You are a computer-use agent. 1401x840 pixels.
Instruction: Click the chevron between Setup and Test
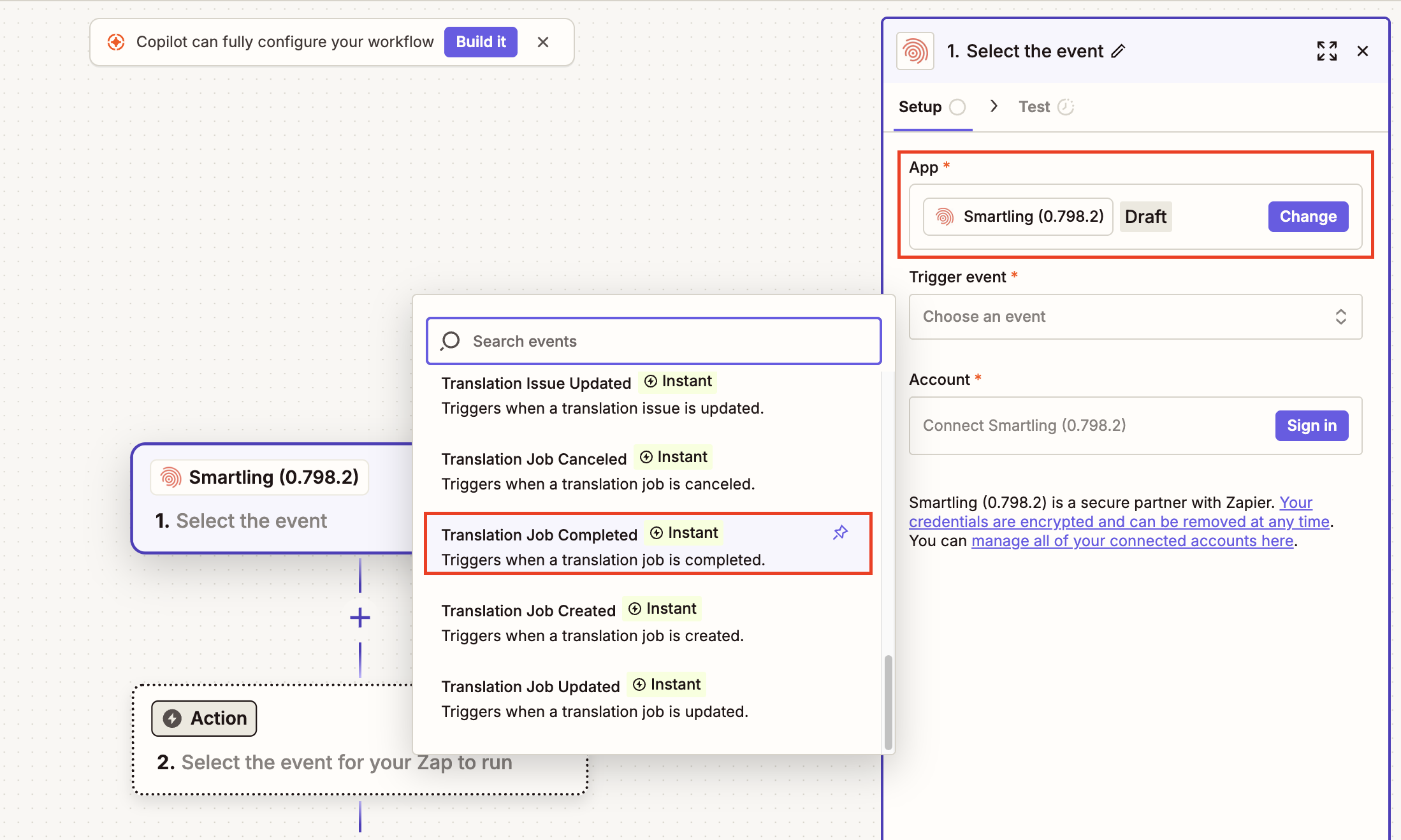[994, 106]
